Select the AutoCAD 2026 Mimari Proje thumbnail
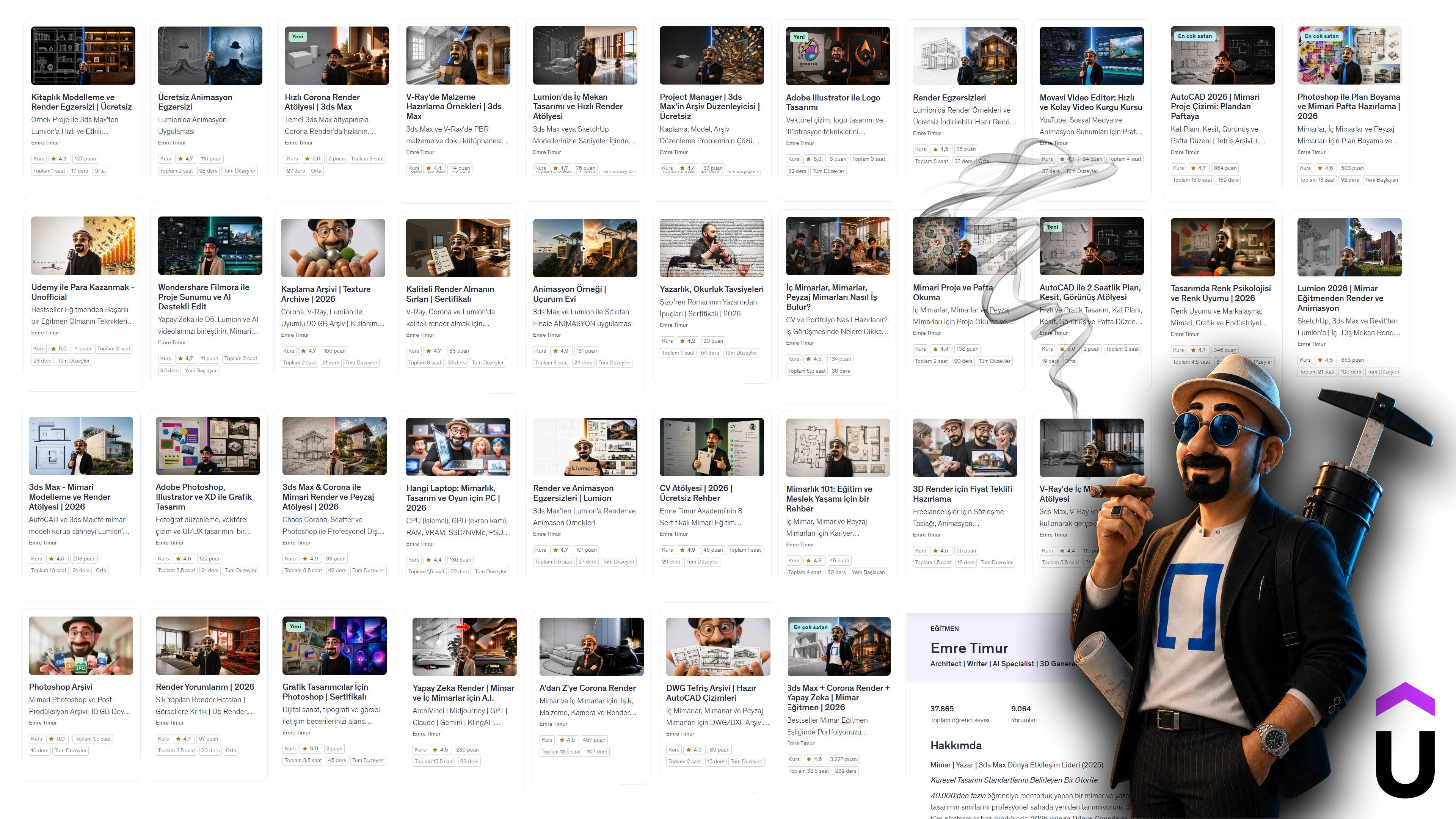 coord(1223,55)
